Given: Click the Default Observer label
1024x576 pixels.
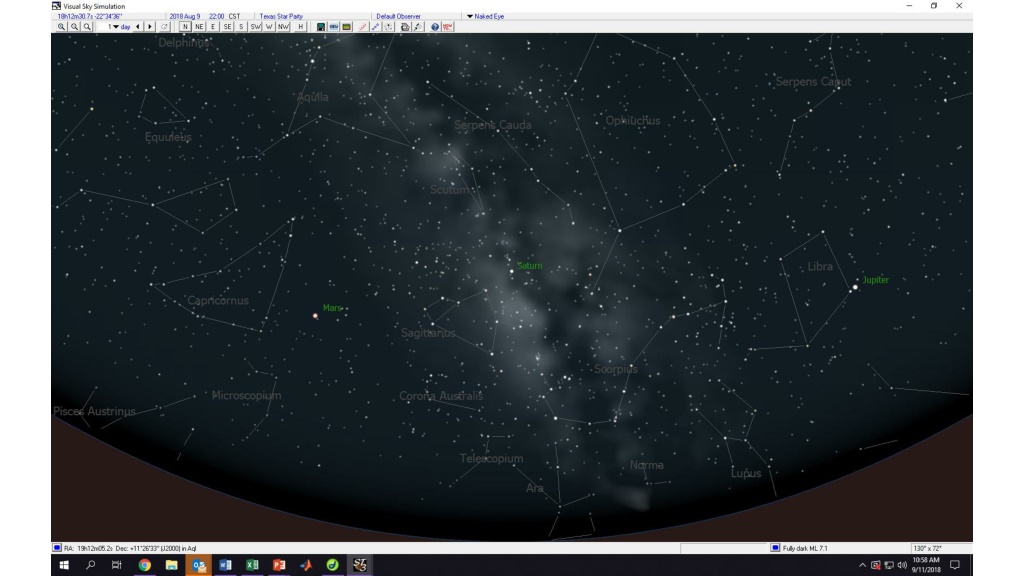Looking at the screenshot, I should 398,16.
